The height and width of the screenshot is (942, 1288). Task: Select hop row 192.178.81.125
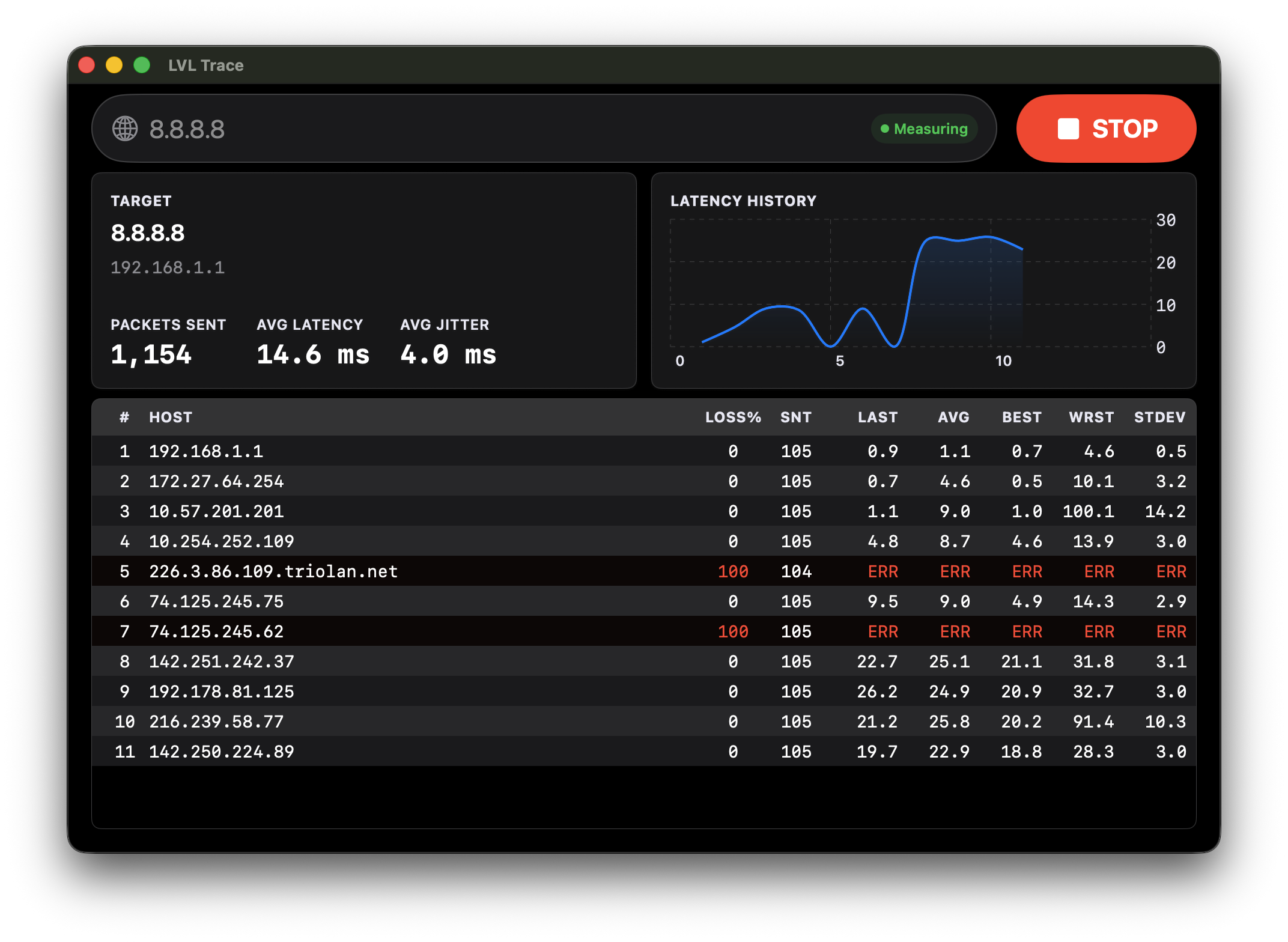(643, 691)
